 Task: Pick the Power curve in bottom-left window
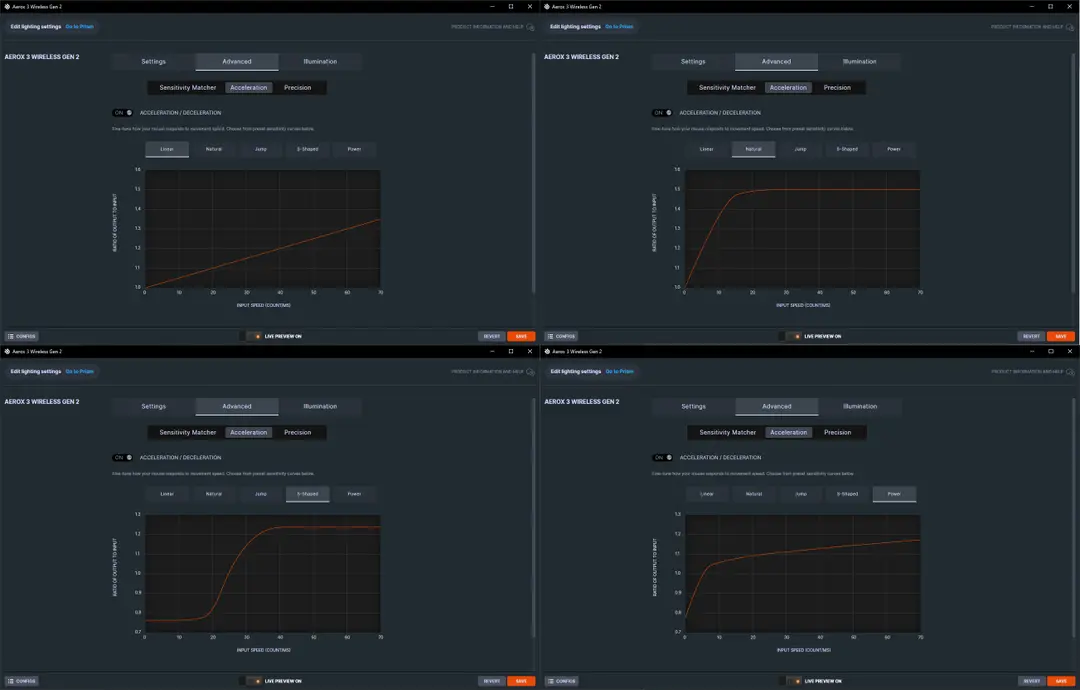pos(354,494)
